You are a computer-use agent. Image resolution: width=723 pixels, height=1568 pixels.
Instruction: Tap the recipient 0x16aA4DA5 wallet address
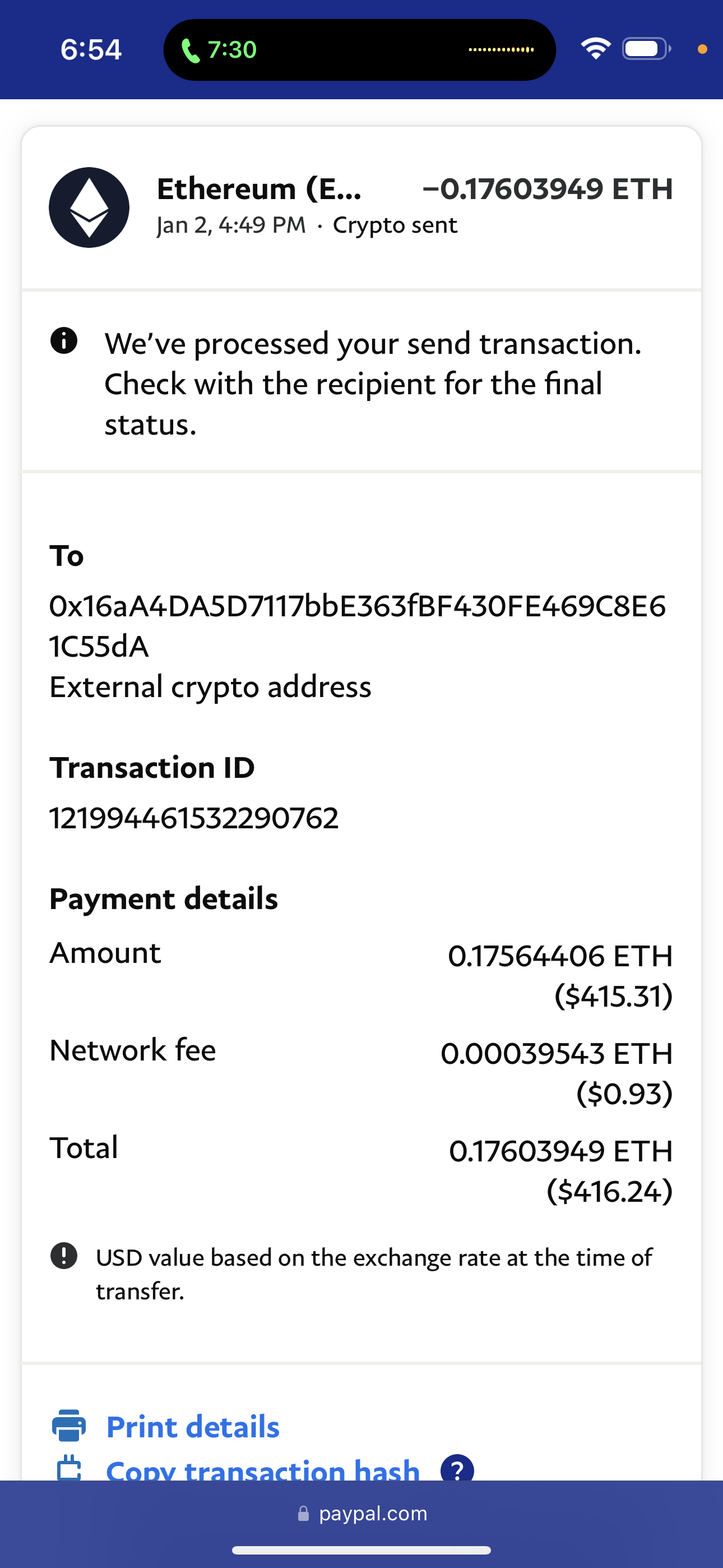tap(357, 626)
